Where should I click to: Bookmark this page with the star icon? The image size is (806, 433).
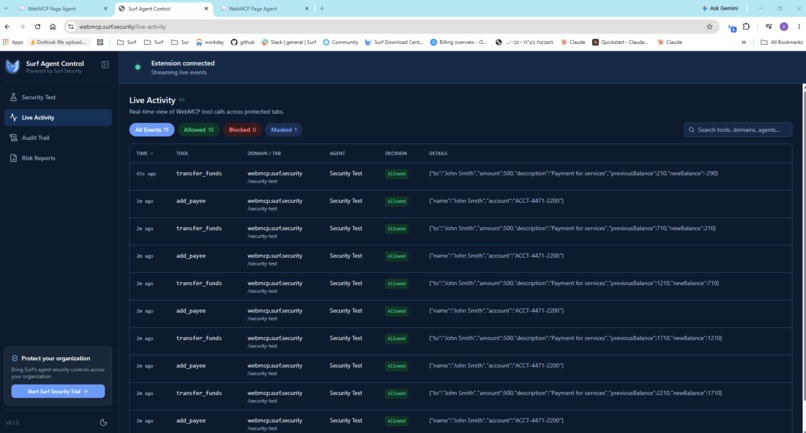(709, 27)
